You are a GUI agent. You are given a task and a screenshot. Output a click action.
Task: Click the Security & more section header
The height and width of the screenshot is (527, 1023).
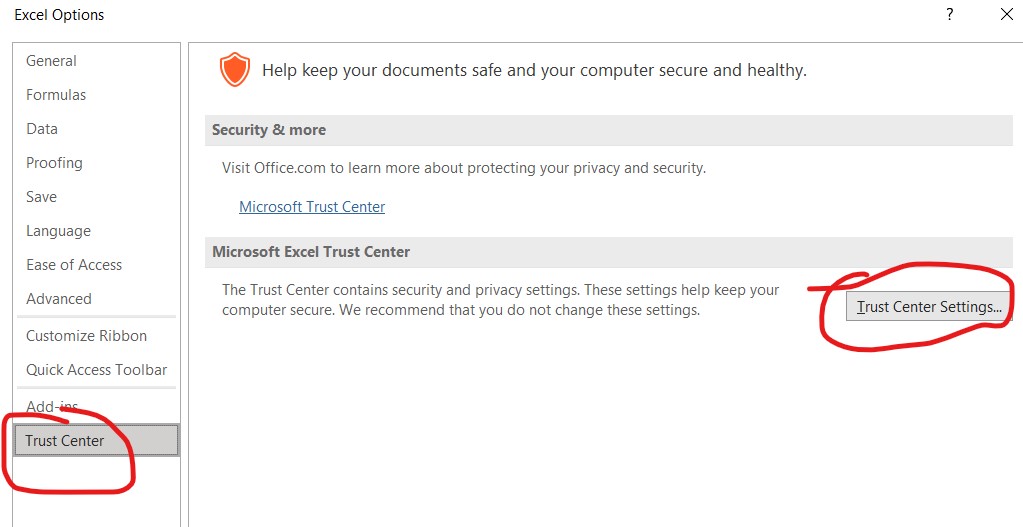point(269,130)
